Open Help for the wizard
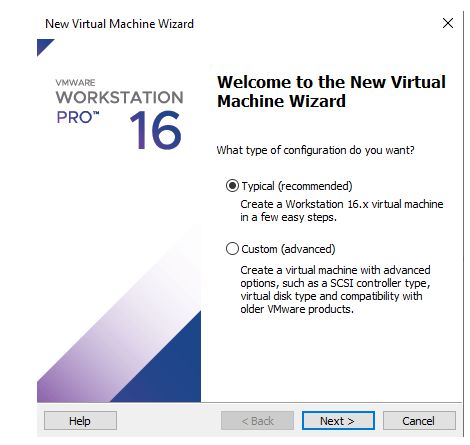 click(80, 421)
